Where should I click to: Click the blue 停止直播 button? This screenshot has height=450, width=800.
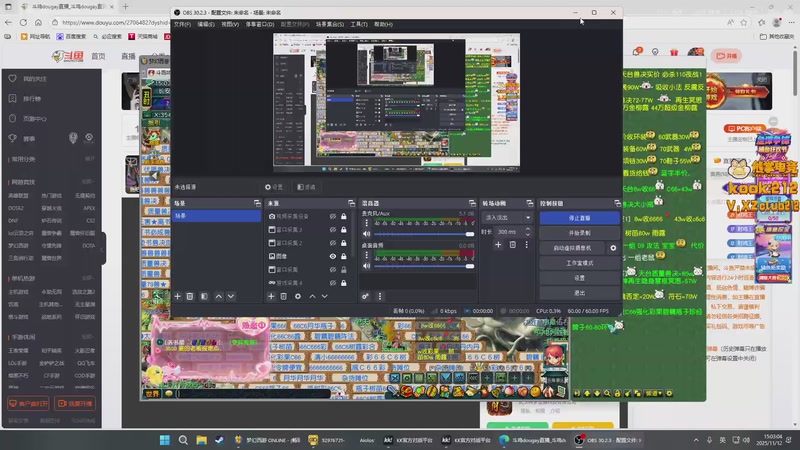580,218
